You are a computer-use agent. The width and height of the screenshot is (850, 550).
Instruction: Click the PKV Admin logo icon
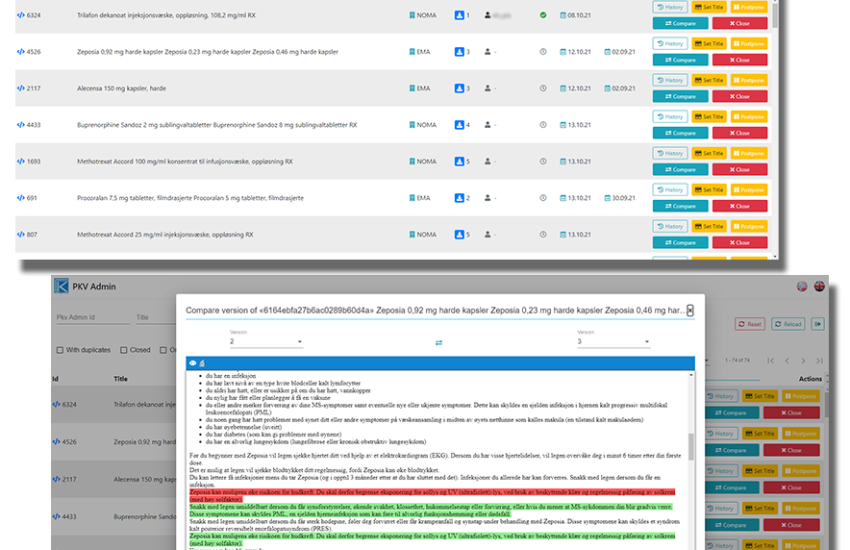coord(62,287)
